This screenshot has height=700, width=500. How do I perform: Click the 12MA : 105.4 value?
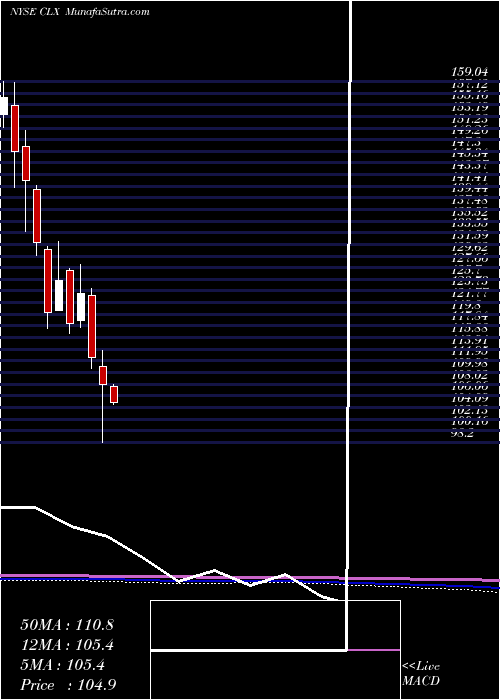[x=67, y=645]
